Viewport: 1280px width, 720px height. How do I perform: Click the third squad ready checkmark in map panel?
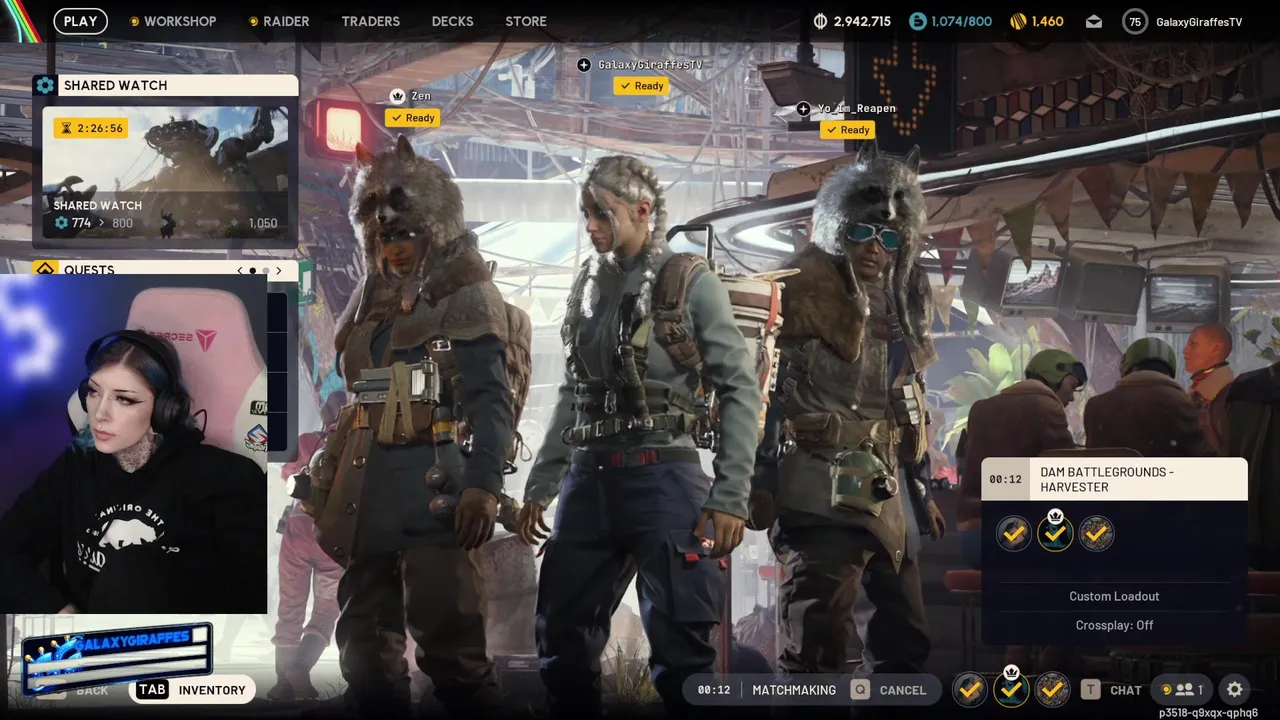point(1096,533)
